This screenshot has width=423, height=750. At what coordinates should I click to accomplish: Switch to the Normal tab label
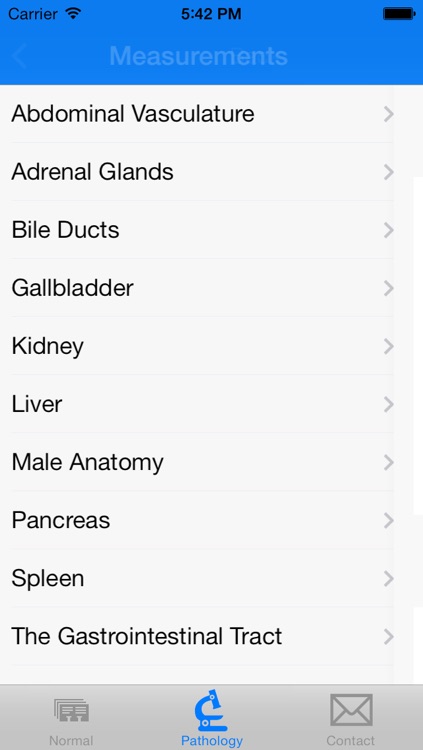[71, 741]
